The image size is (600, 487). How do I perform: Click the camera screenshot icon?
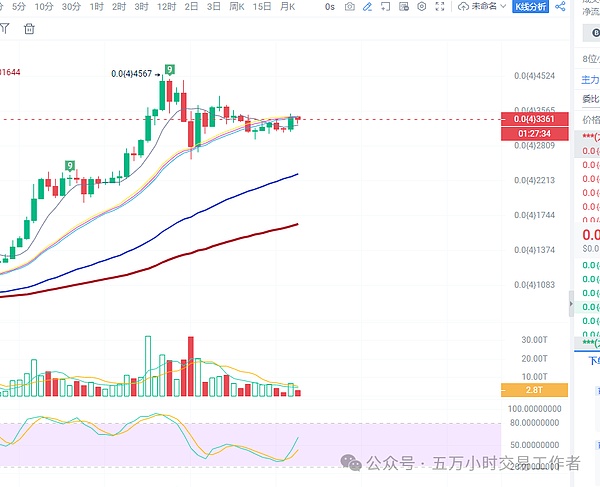pyautogui.click(x=349, y=7)
